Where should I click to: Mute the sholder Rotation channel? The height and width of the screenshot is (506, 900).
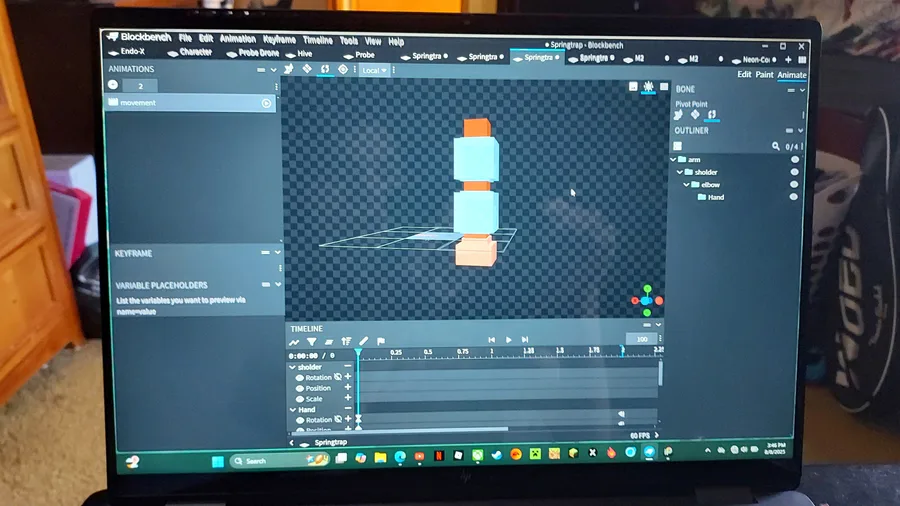coord(300,378)
